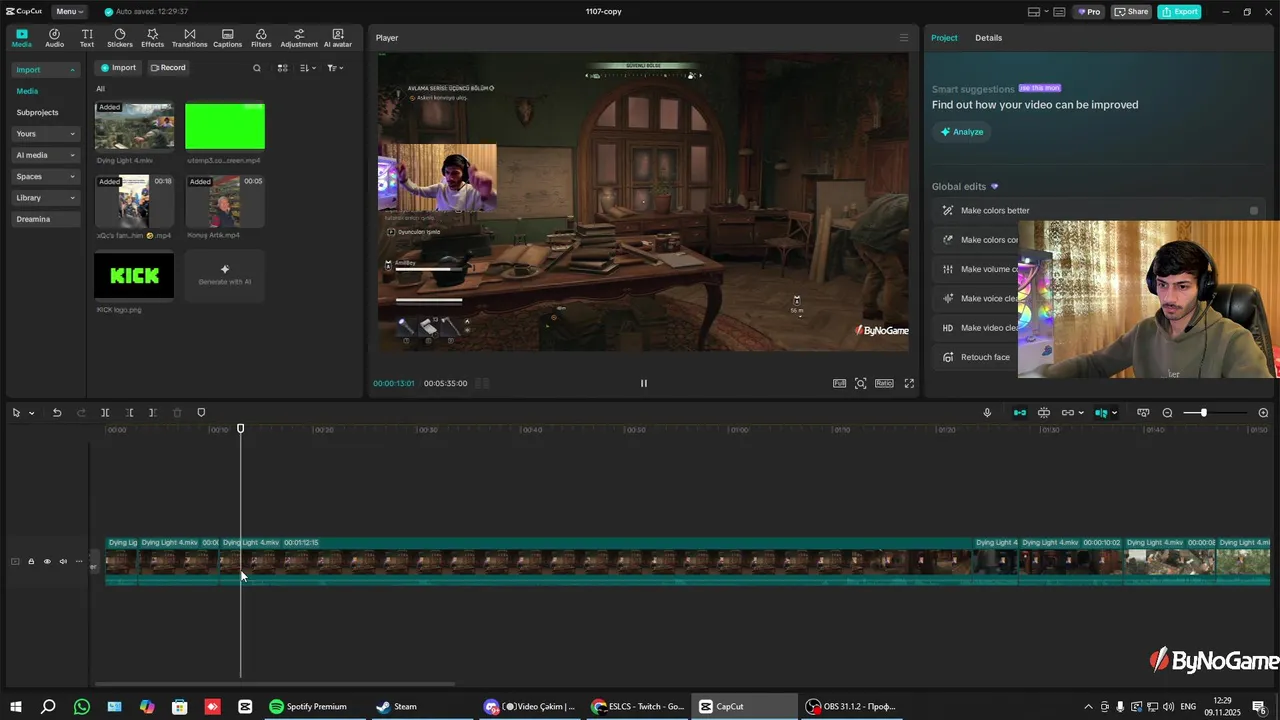Zoom in the timeline
The width and height of the screenshot is (1280, 720).
tap(1263, 413)
